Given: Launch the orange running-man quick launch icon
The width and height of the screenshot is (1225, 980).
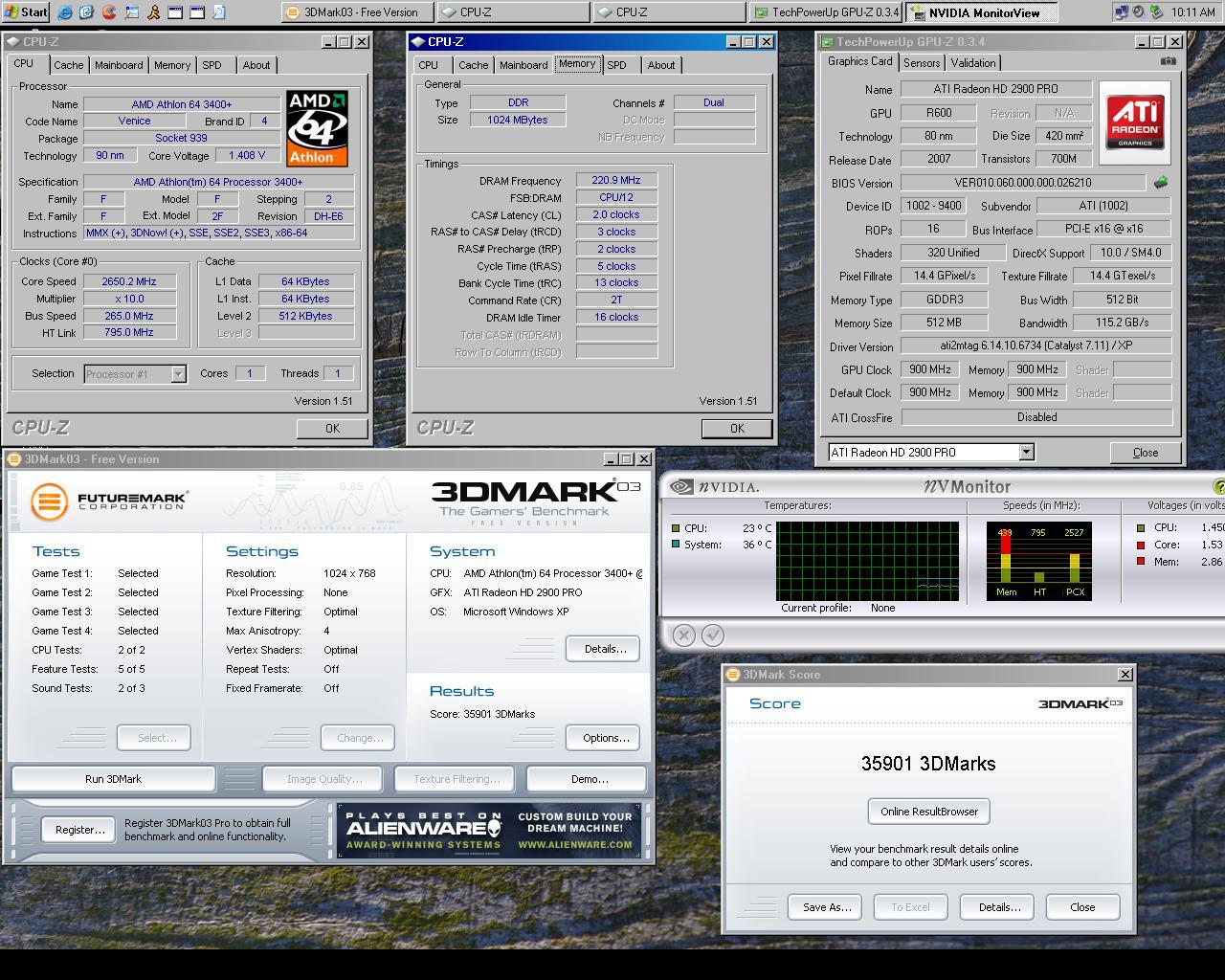Looking at the screenshot, I should [x=153, y=12].
